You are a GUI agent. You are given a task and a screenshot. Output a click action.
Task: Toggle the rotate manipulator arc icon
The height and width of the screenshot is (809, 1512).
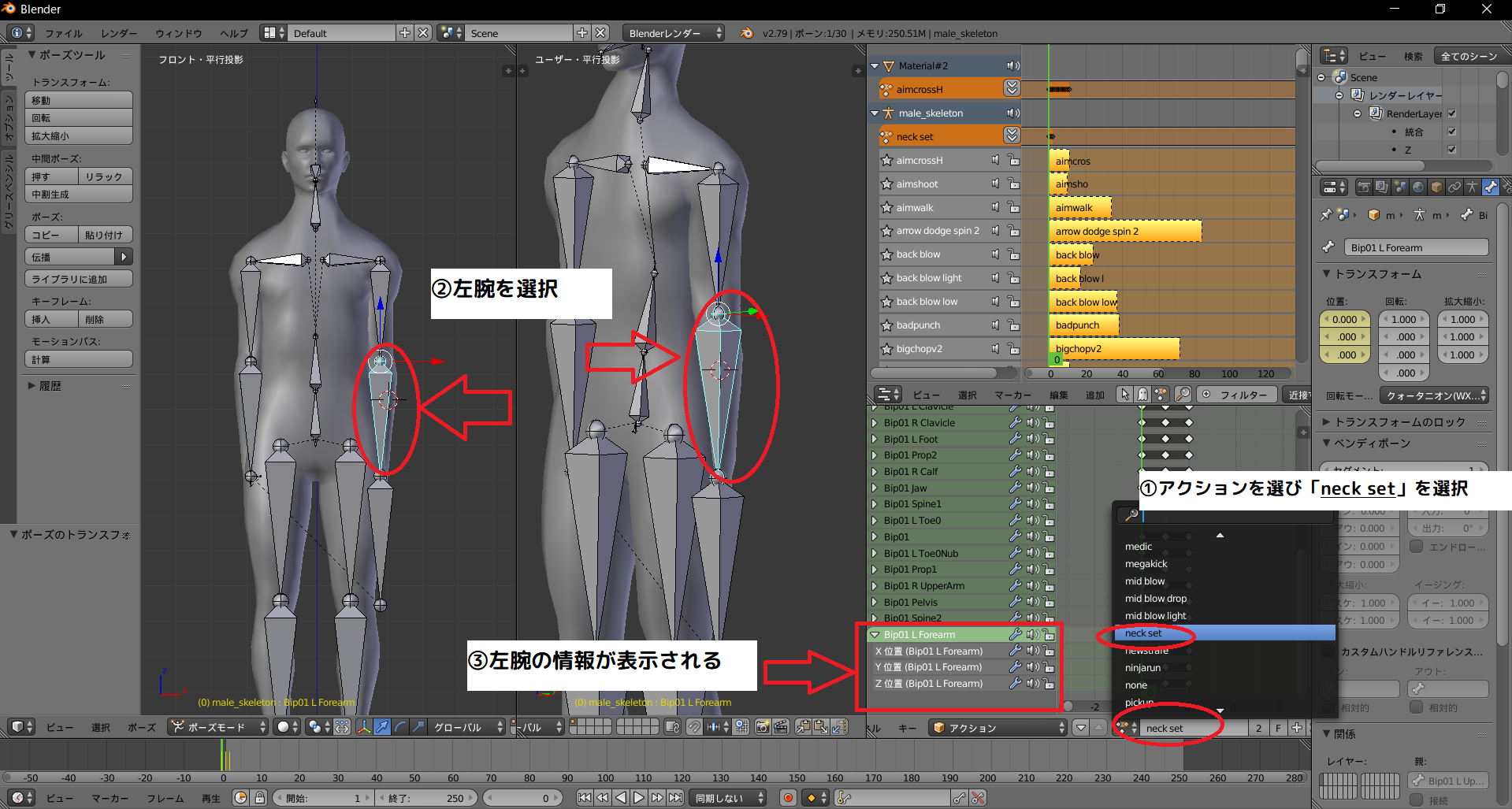point(400,727)
